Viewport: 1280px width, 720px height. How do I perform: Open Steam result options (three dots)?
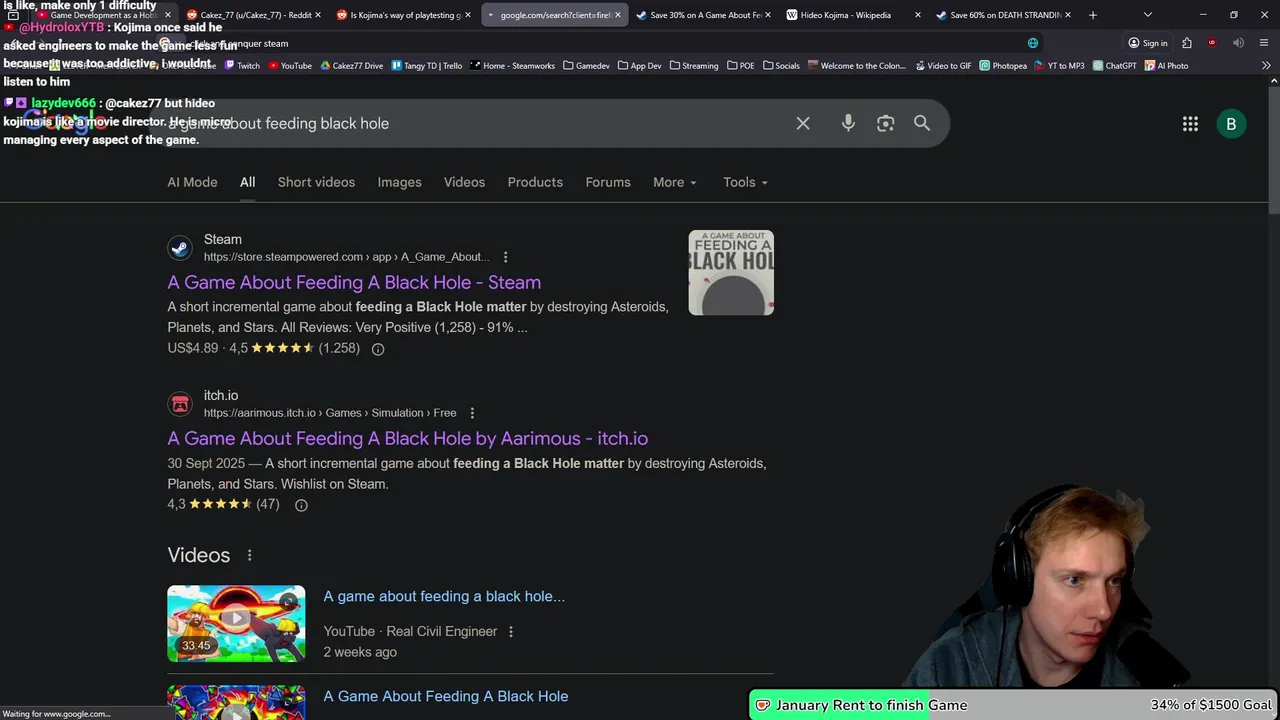point(505,257)
